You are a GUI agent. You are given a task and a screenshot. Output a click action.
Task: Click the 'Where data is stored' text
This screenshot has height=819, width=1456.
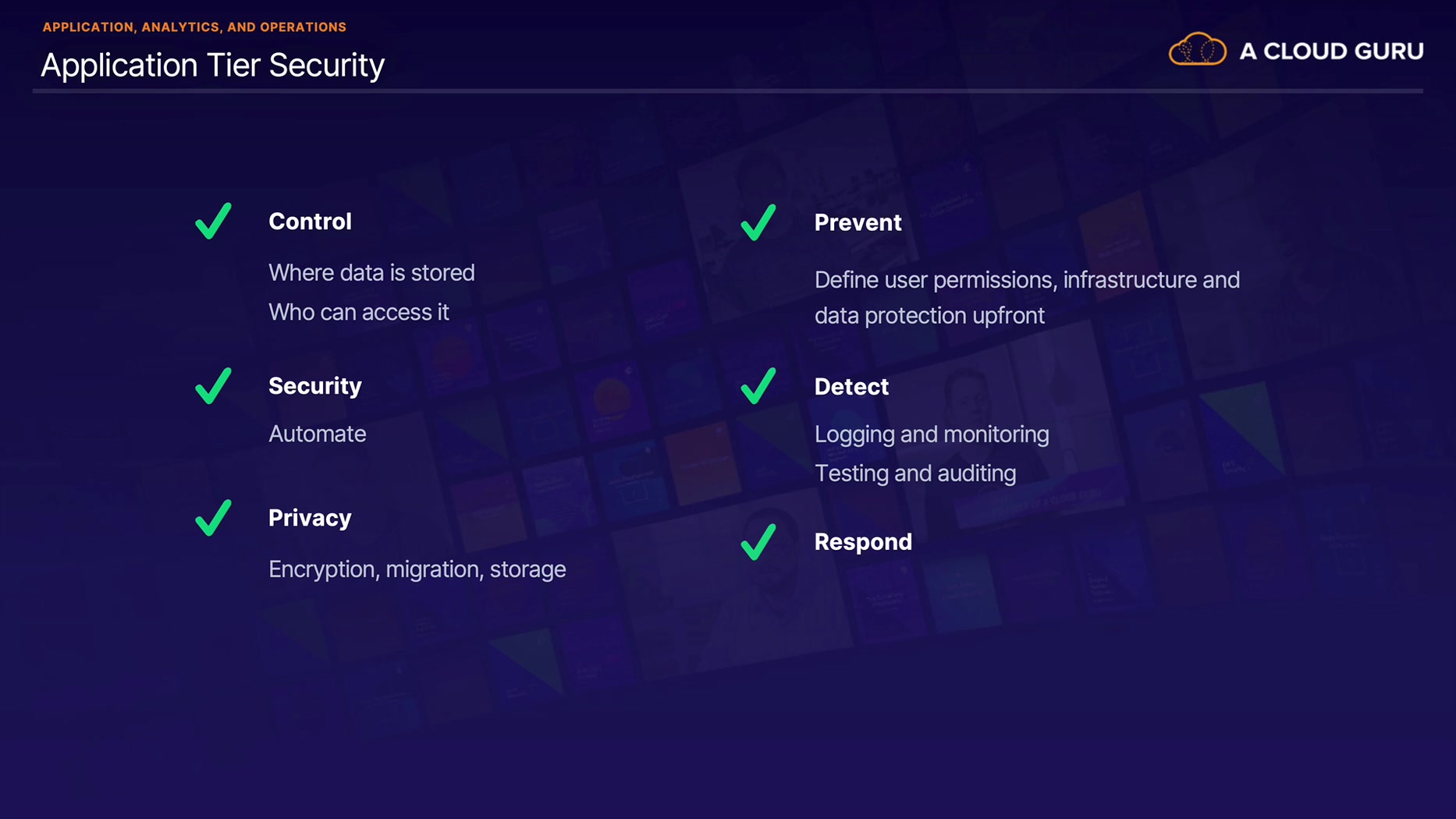point(371,273)
